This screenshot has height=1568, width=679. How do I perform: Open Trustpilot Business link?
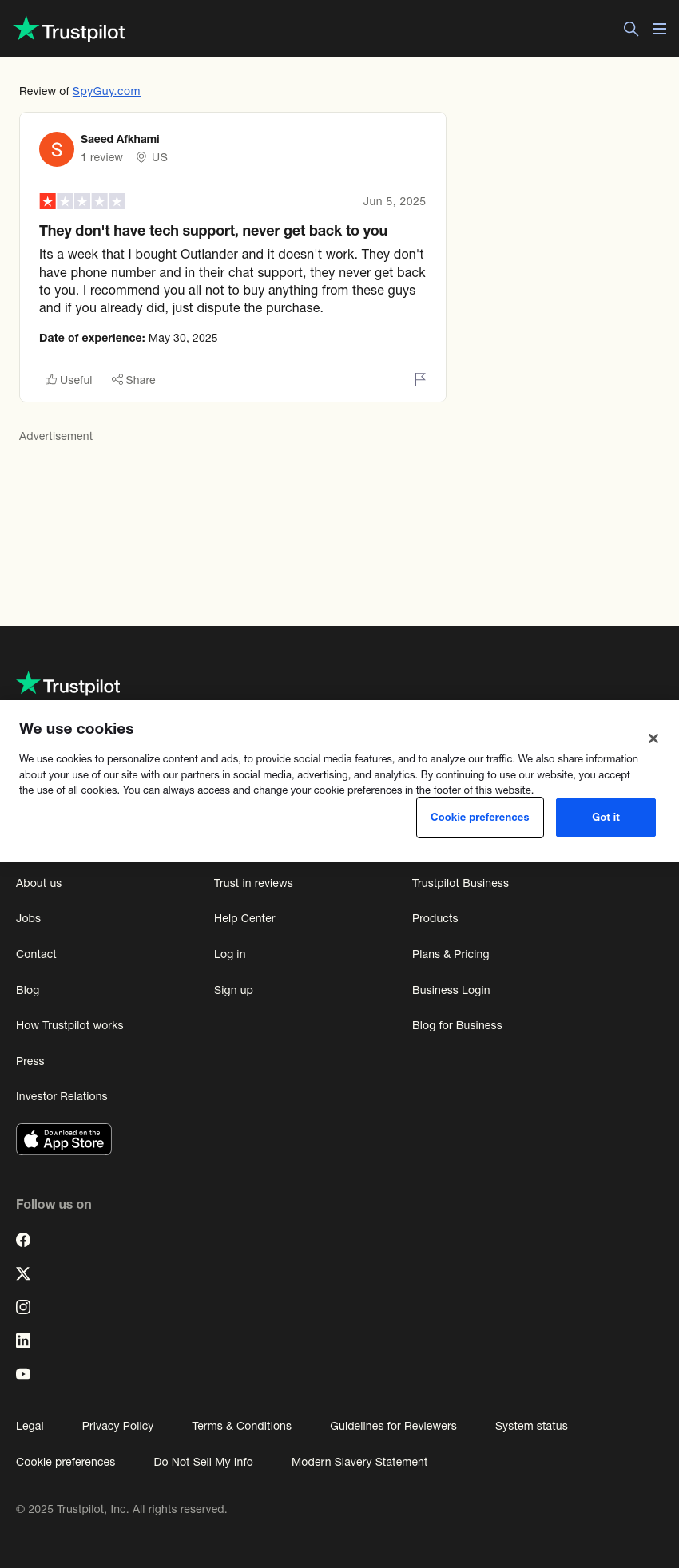pyautogui.click(x=460, y=883)
